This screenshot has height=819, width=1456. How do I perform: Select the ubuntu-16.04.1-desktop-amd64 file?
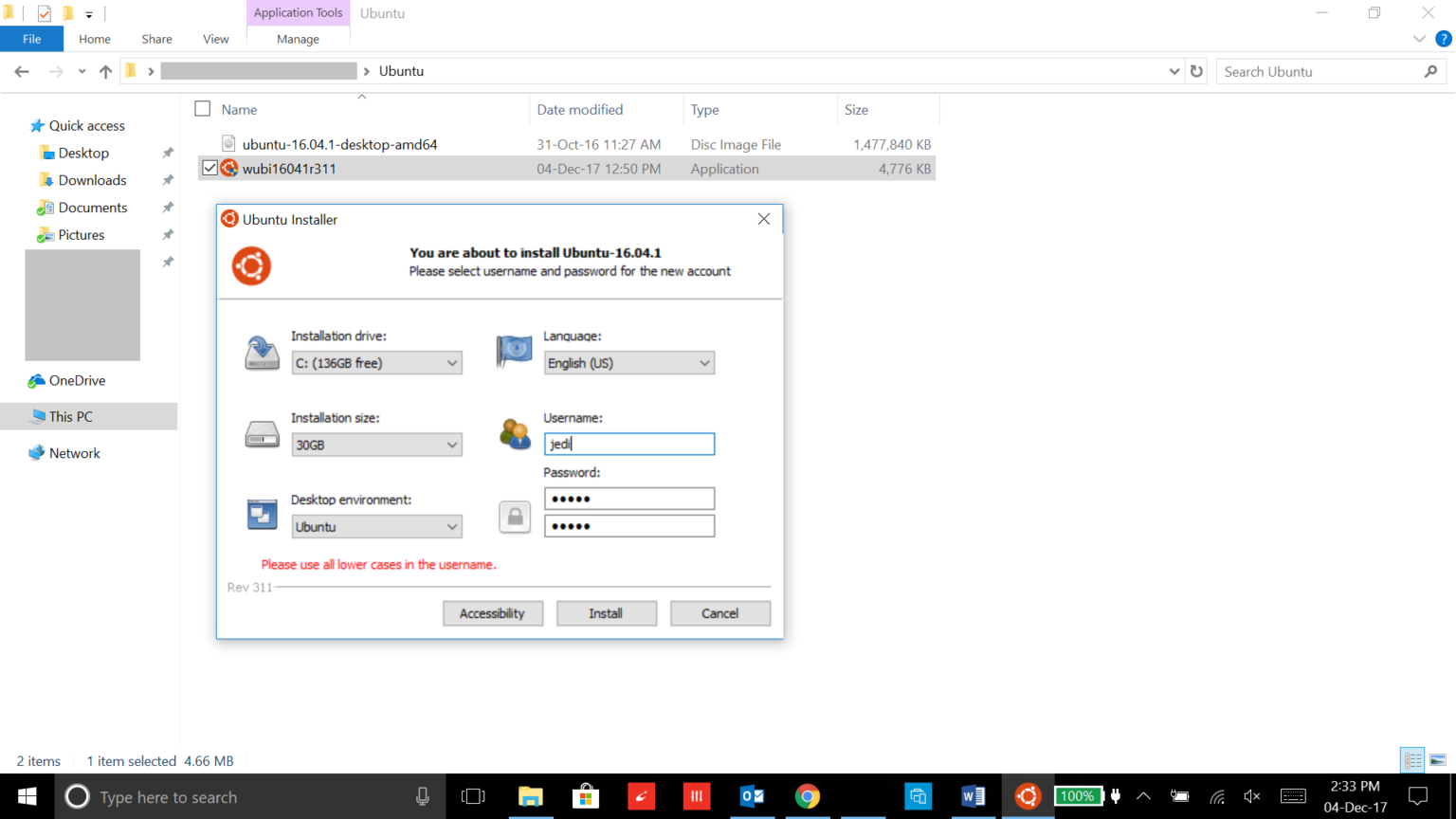click(x=566, y=144)
